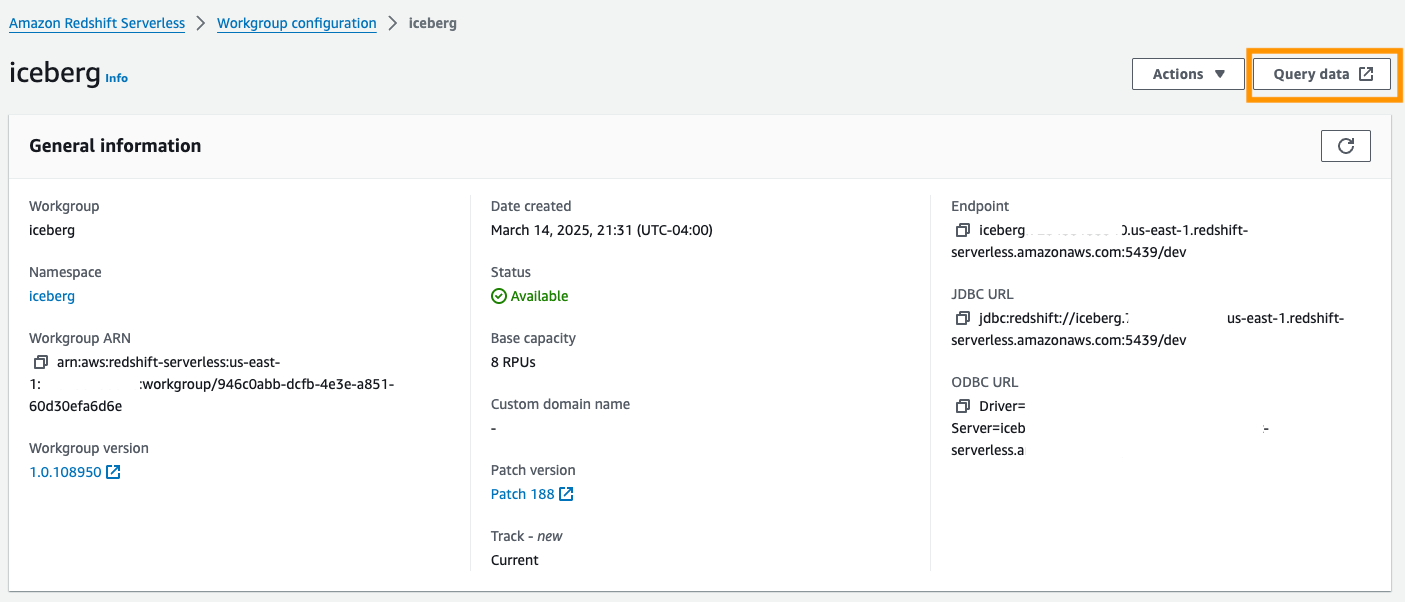This screenshot has height=602, width=1405.
Task: Click the external link icon beside 1.0.108950
Action: [113, 472]
